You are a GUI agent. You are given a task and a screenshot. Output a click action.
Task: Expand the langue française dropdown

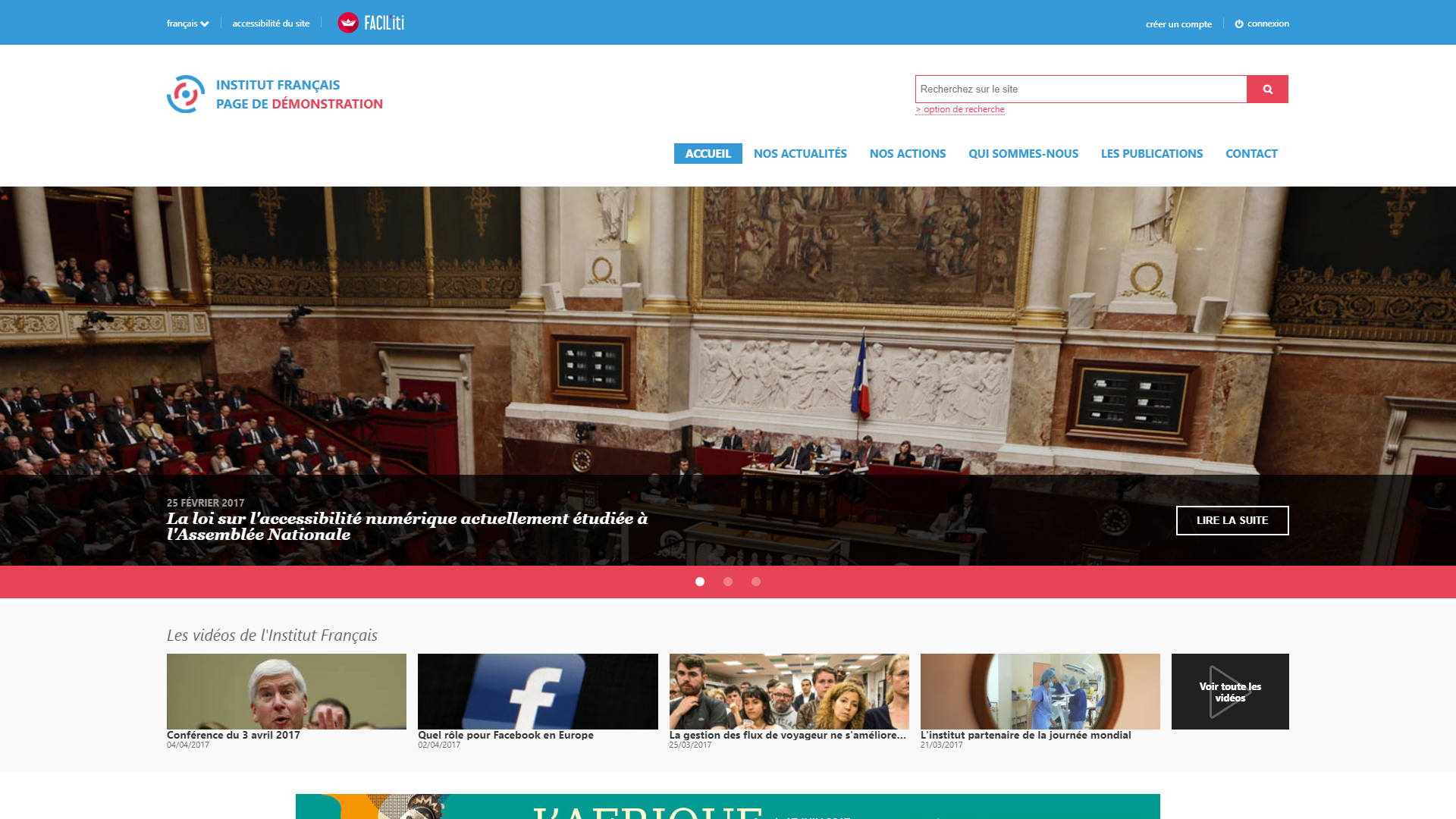[x=186, y=22]
